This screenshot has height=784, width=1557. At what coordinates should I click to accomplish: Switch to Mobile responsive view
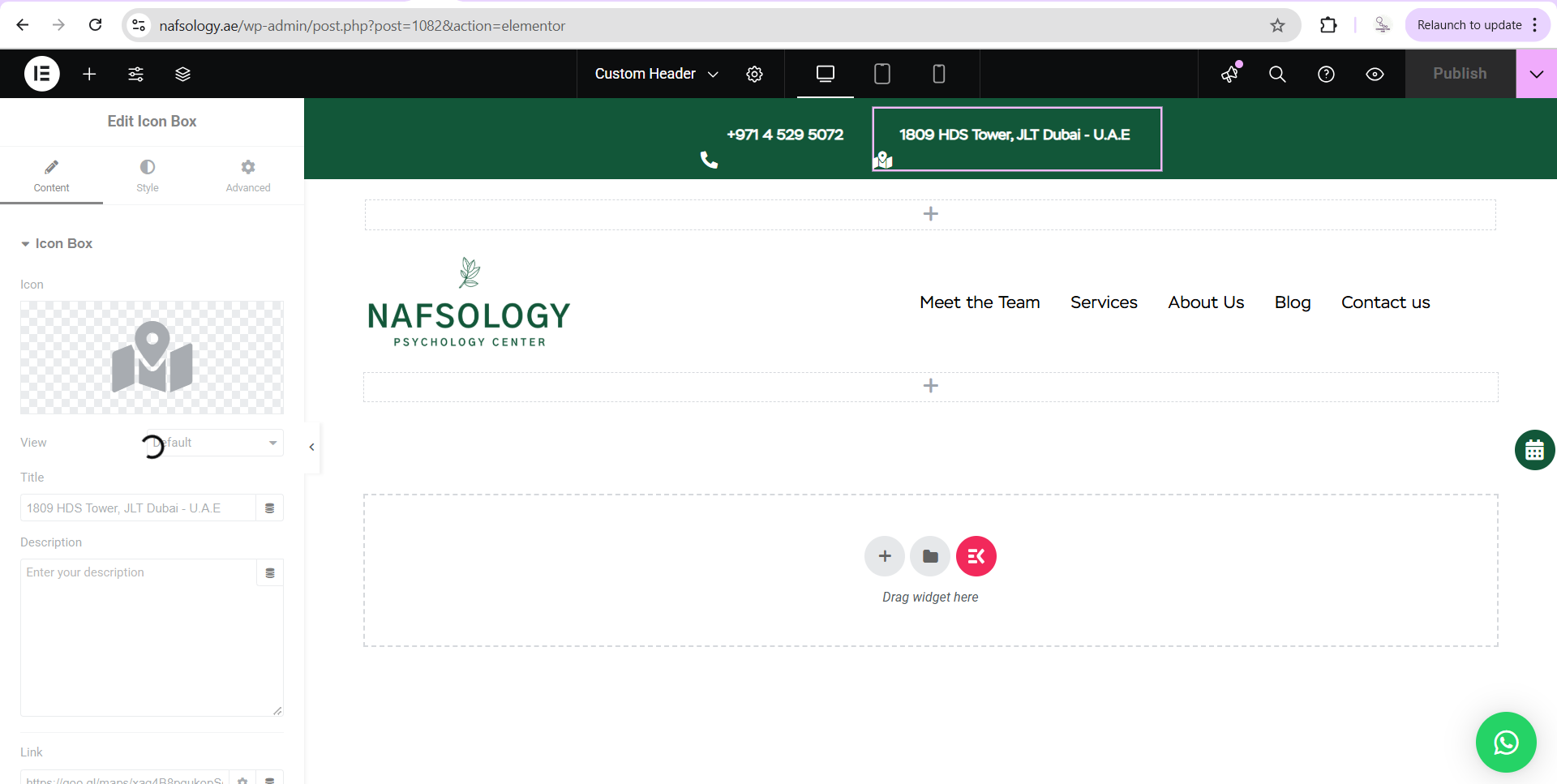pyautogui.click(x=939, y=74)
